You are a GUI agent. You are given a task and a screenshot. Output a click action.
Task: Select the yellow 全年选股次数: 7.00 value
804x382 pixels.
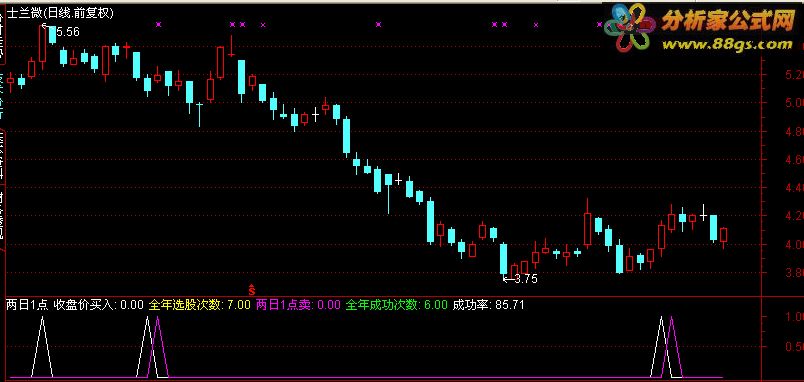(x=199, y=306)
